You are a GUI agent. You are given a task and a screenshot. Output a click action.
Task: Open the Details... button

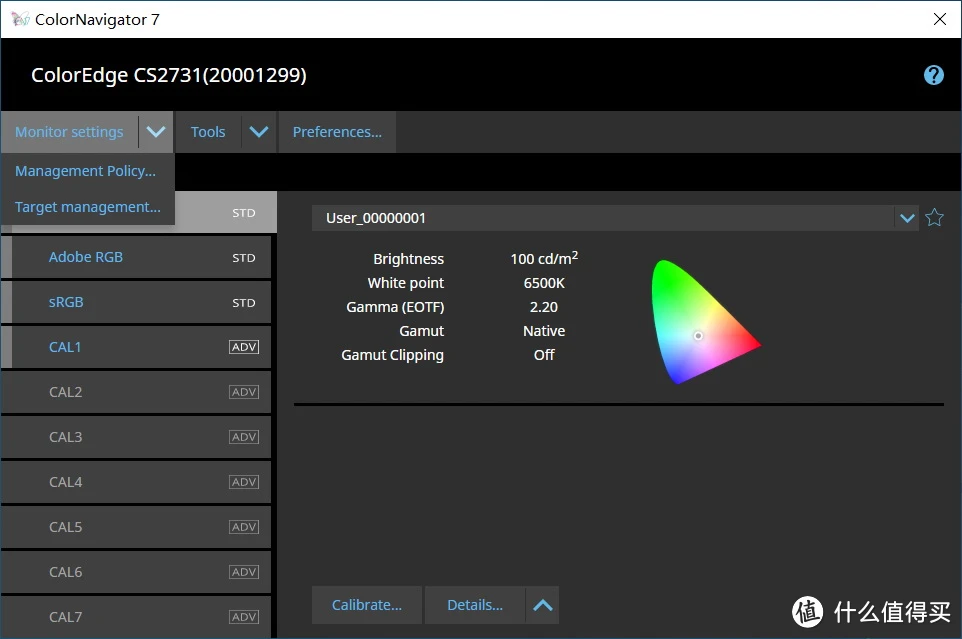475,605
